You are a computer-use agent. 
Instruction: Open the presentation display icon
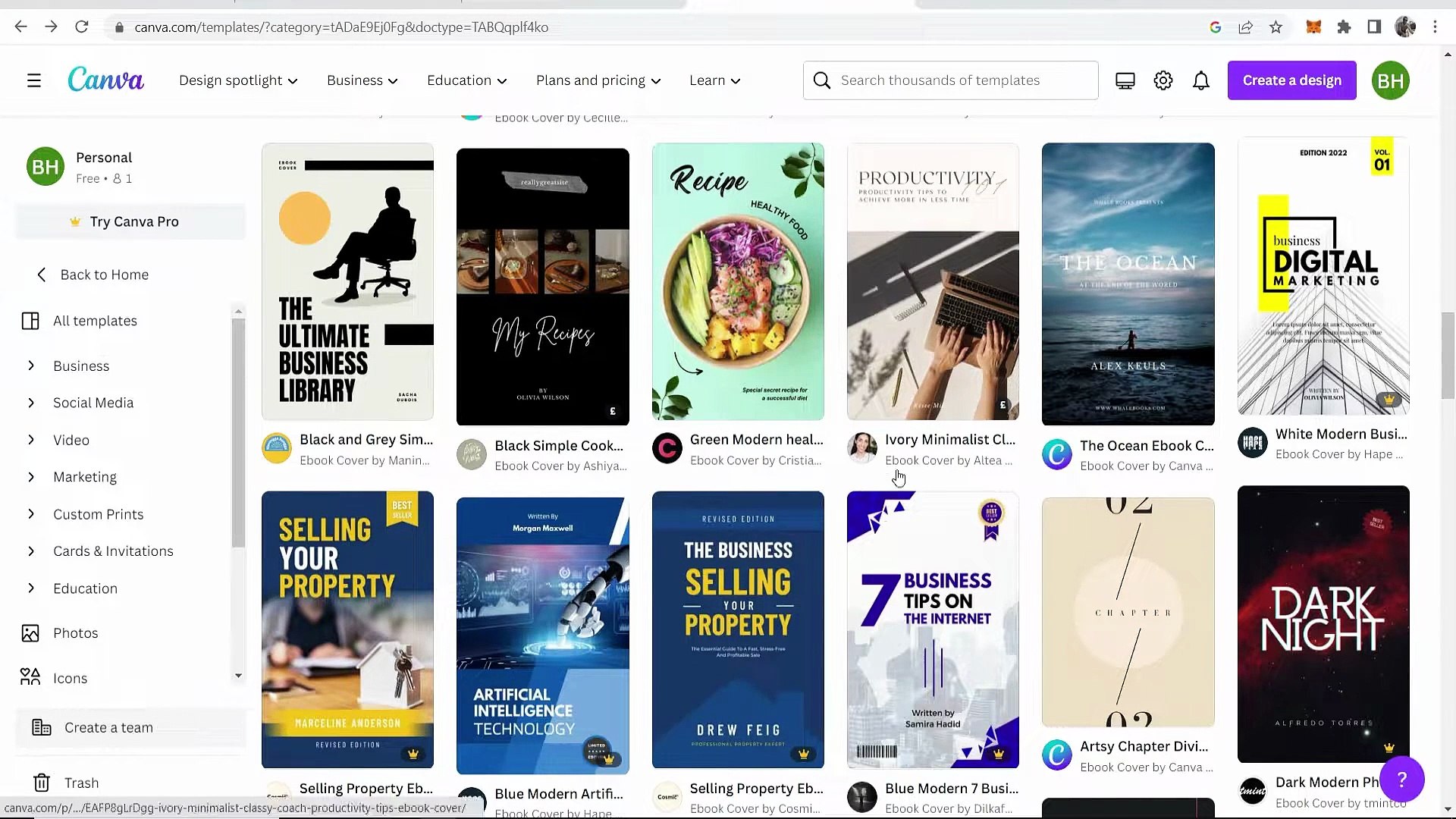tap(1125, 80)
